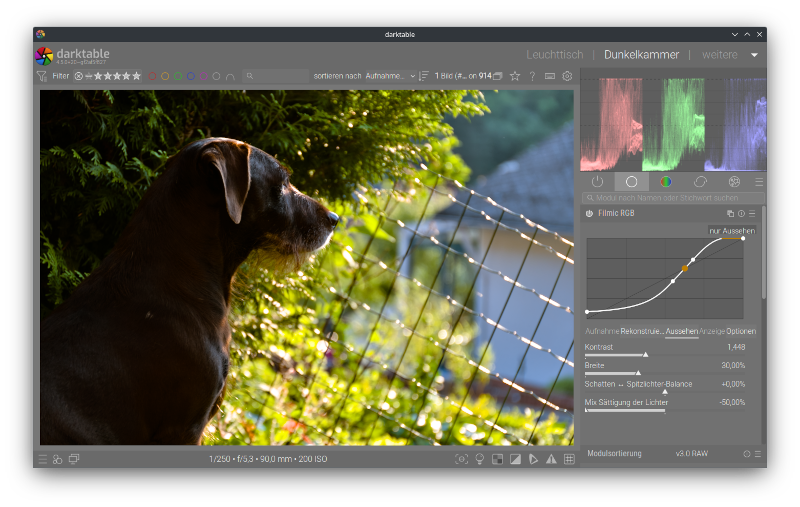Click the star icon in the top toolbar
This screenshot has height=507, width=800.
pyautogui.click(x=515, y=76)
